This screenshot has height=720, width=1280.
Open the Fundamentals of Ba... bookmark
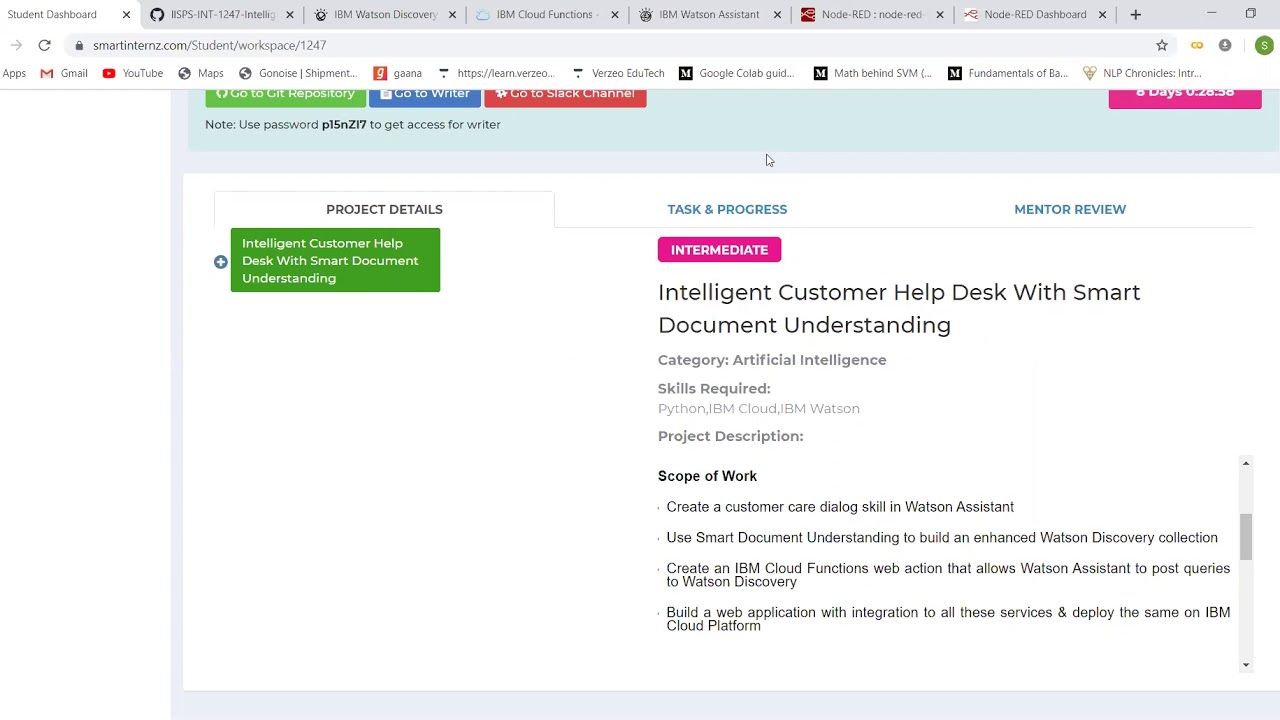(x=1008, y=73)
